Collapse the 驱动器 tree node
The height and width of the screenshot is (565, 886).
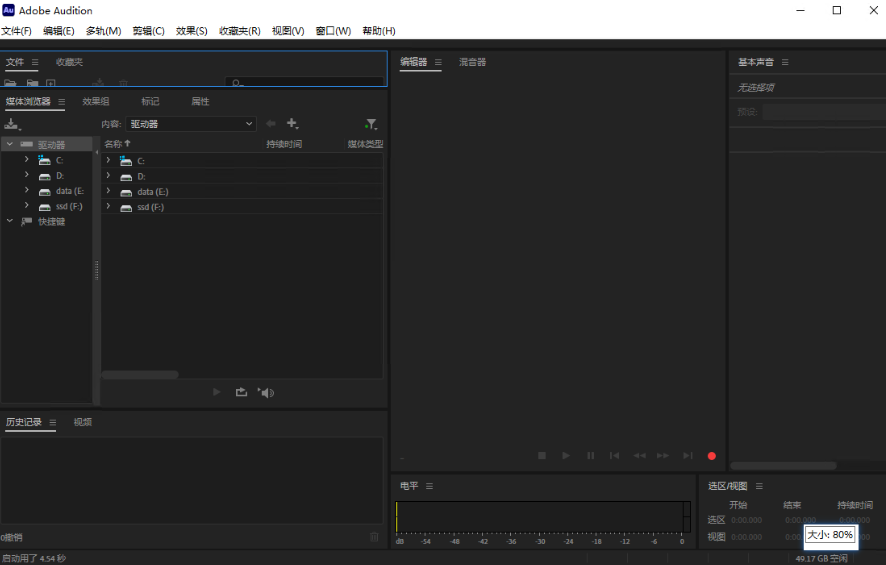coord(10,144)
